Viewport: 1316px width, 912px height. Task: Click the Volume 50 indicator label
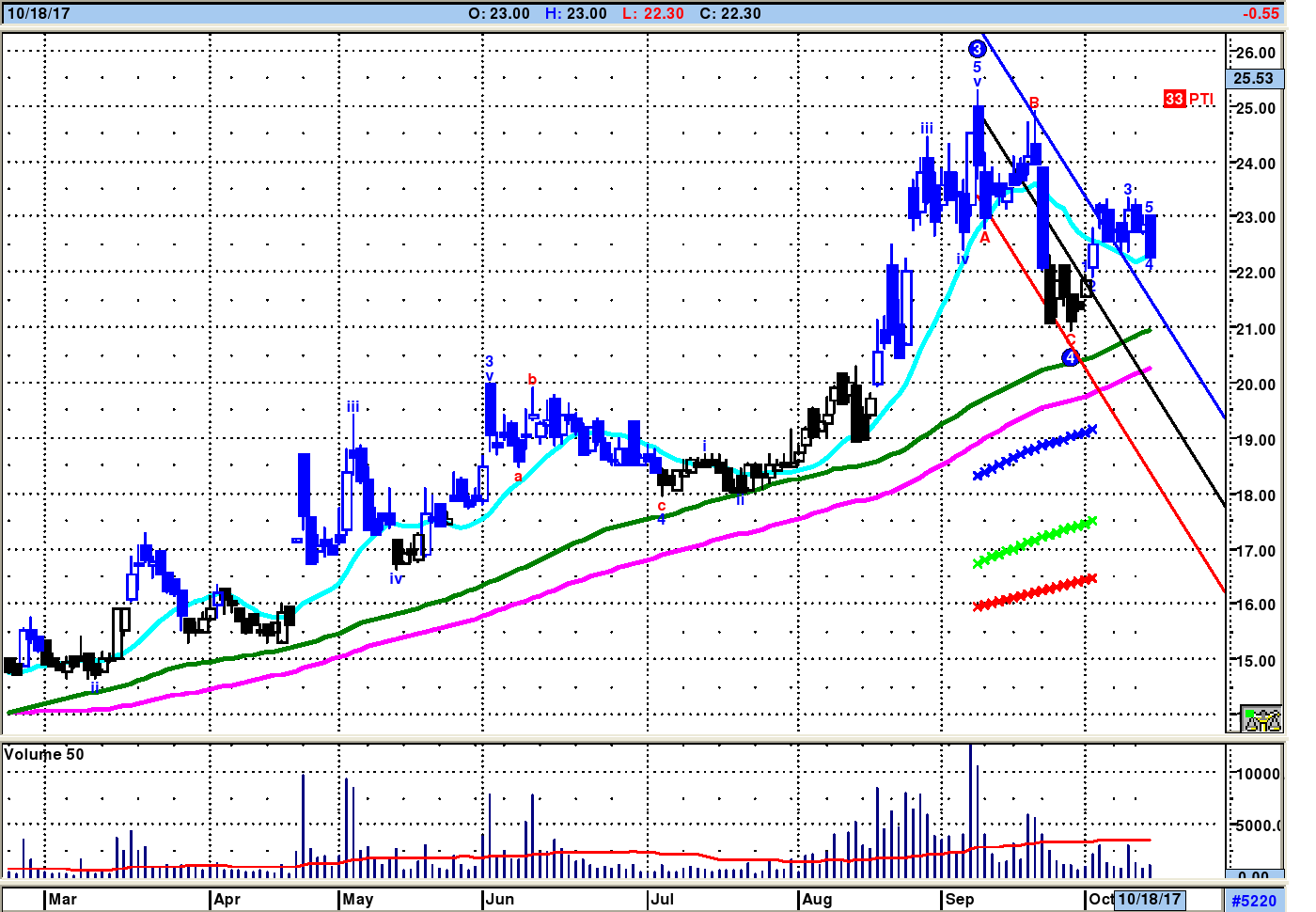tap(44, 754)
